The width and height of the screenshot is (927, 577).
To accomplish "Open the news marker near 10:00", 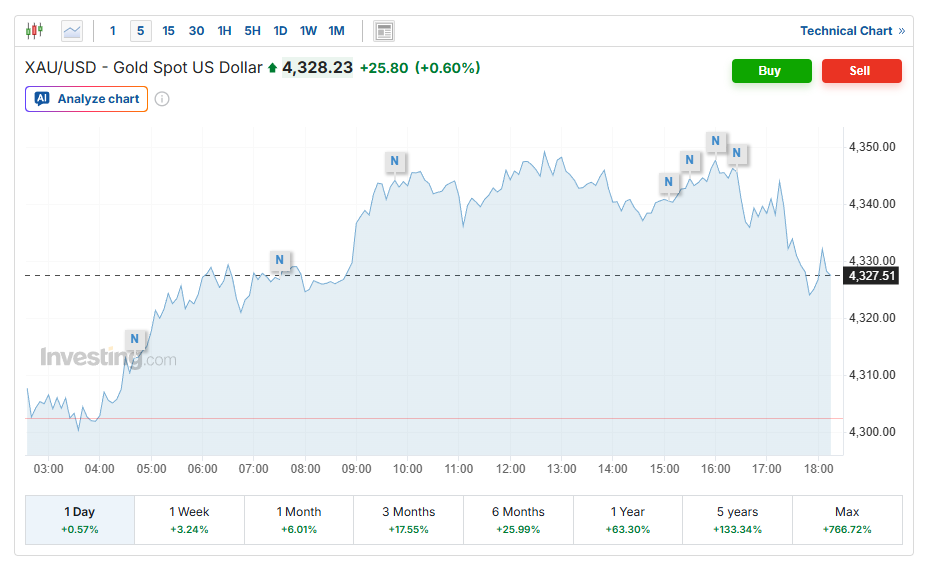I will tap(395, 160).
